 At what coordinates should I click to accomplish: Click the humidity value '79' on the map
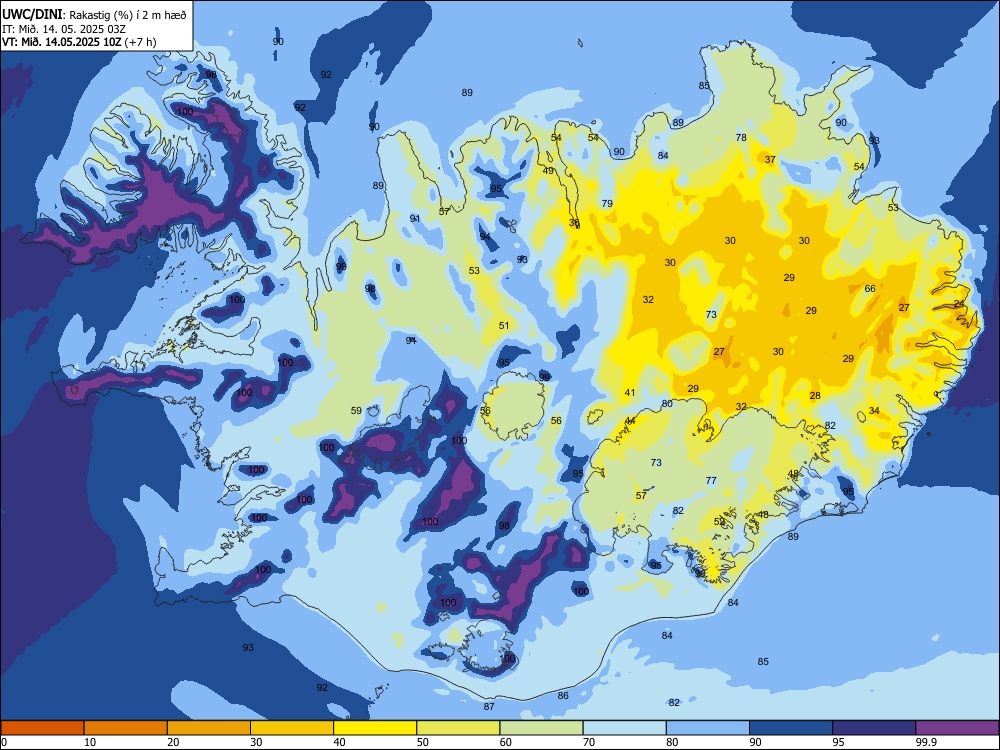(607, 203)
